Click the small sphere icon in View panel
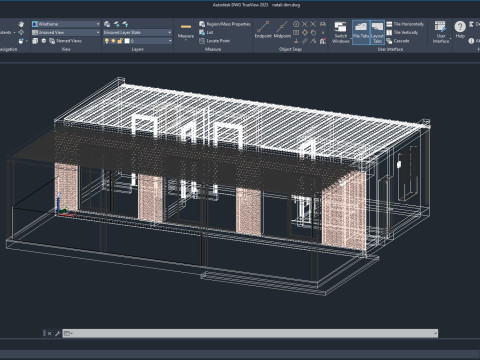This screenshot has width=480, height=360. (x=44, y=41)
